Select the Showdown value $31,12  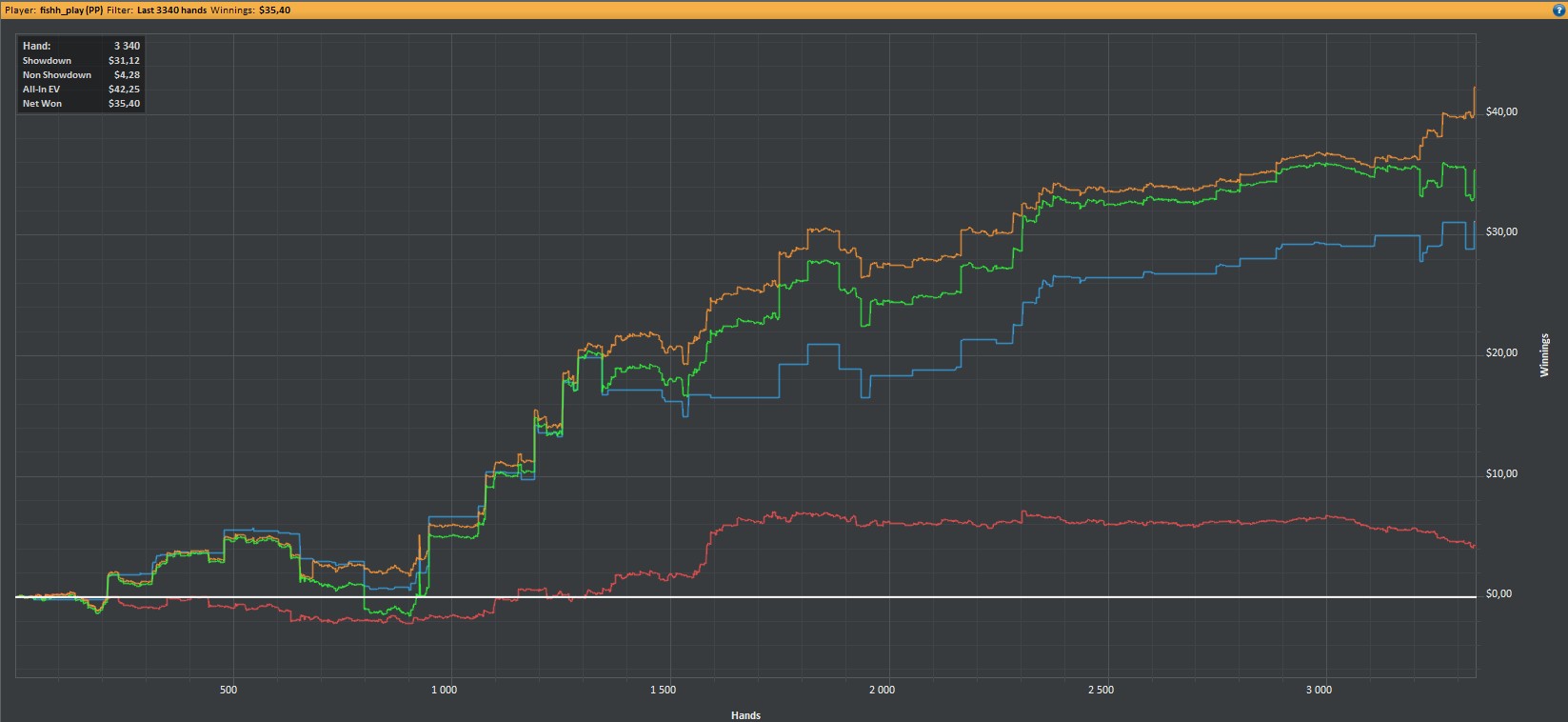(125, 60)
